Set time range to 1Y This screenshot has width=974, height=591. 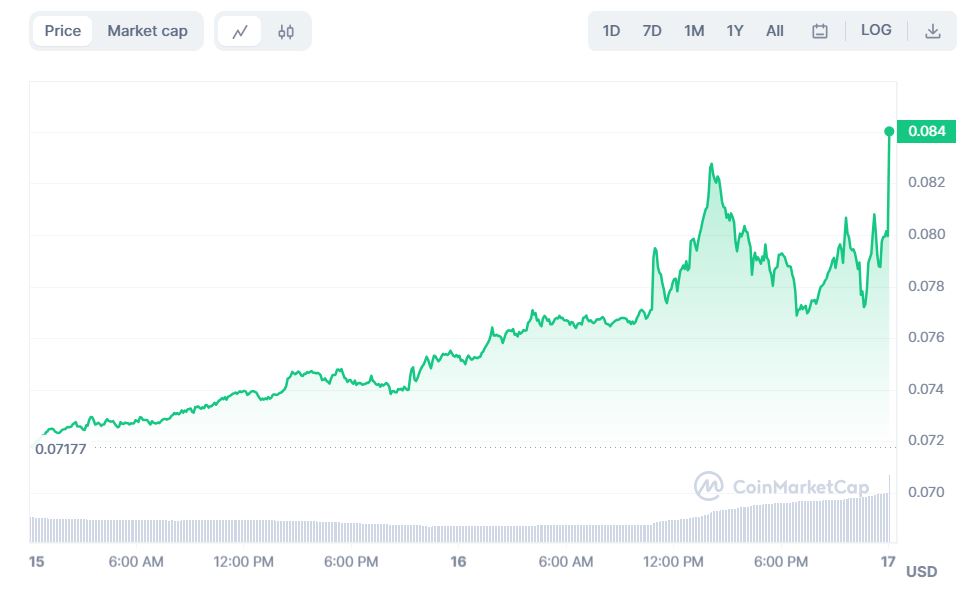click(735, 31)
